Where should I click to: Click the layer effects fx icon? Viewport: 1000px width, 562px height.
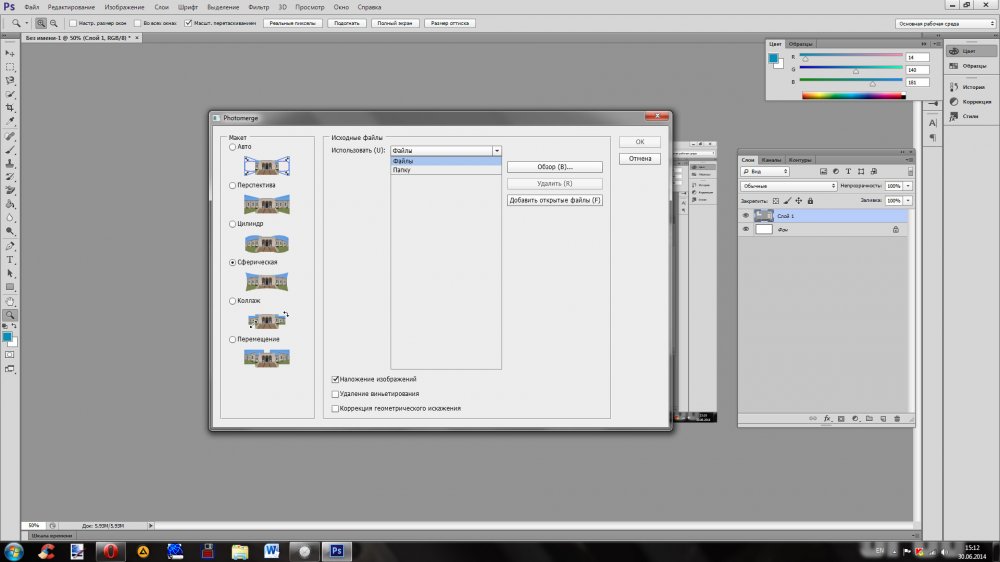[x=827, y=417]
